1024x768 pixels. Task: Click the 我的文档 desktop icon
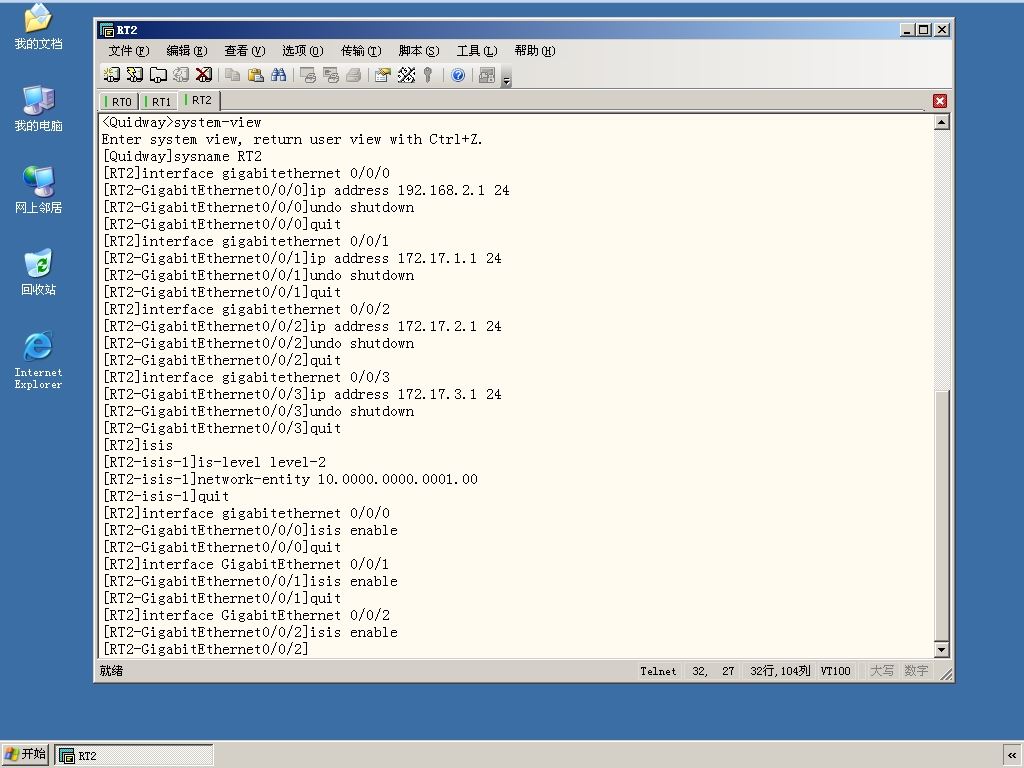(38, 27)
